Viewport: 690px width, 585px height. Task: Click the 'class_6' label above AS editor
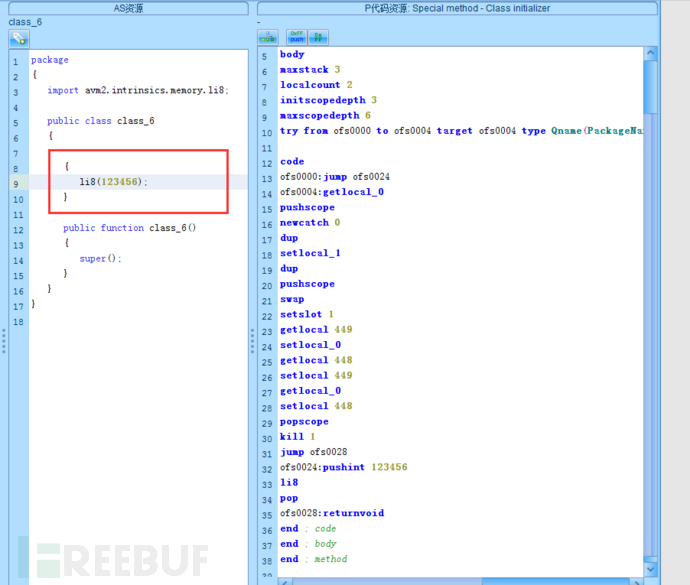point(25,22)
